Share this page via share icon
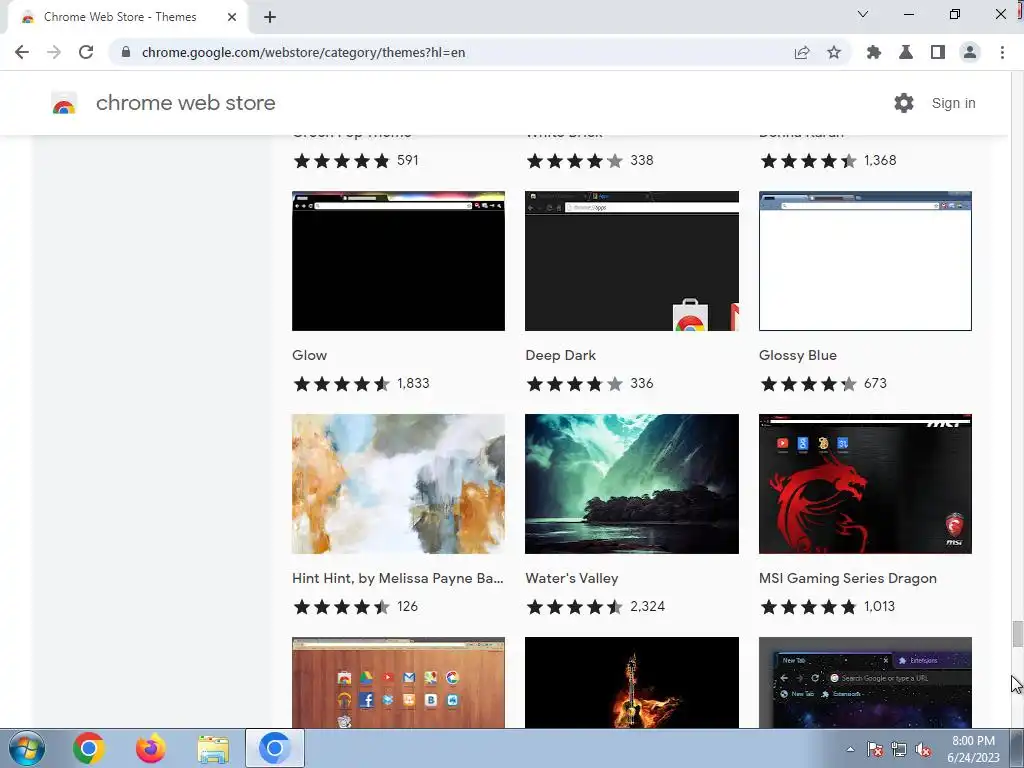 (802, 52)
